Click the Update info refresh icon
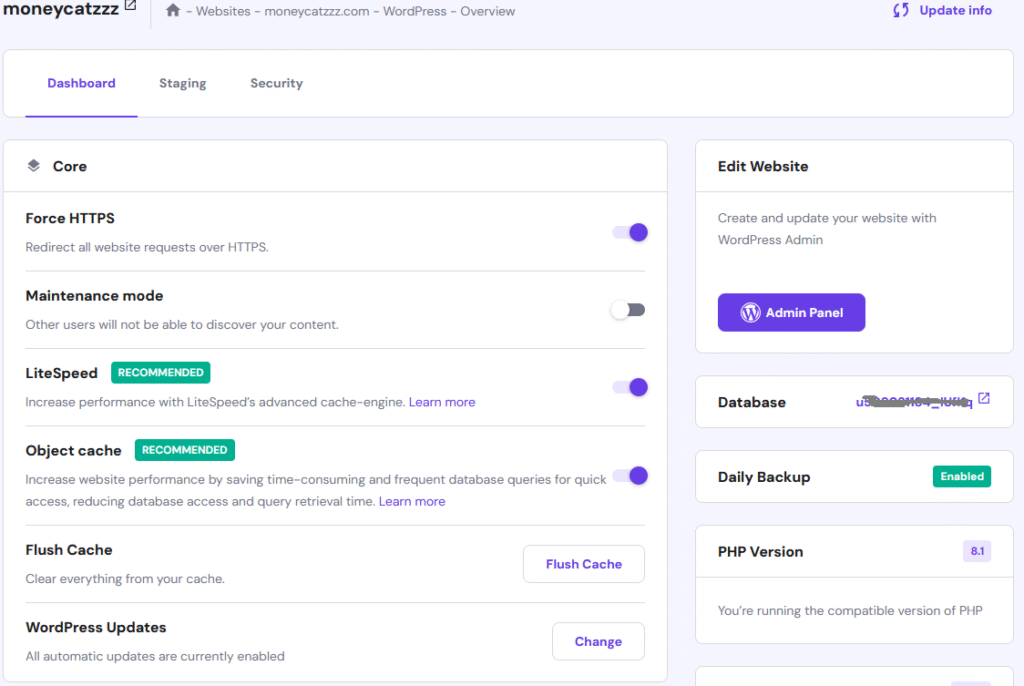1024x686 pixels. 901,10
